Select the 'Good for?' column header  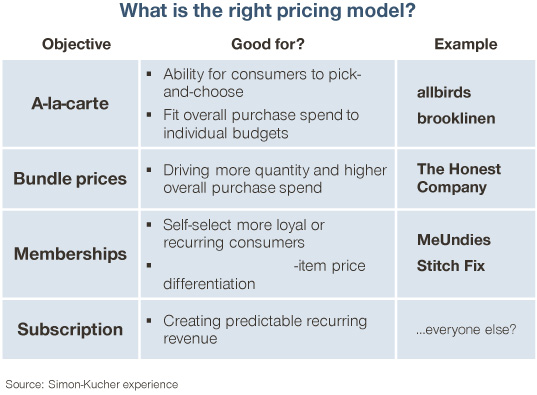[x=267, y=44]
